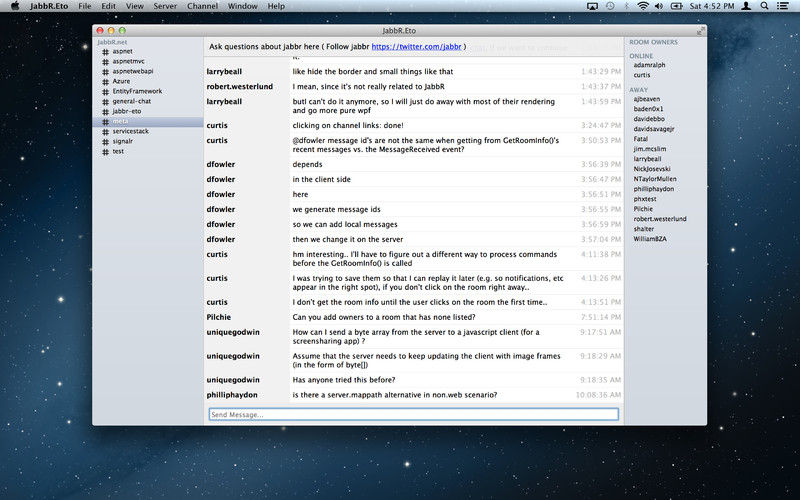This screenshot has width=800, height=500.
Task: Open the Window menu
Action: 242,6
